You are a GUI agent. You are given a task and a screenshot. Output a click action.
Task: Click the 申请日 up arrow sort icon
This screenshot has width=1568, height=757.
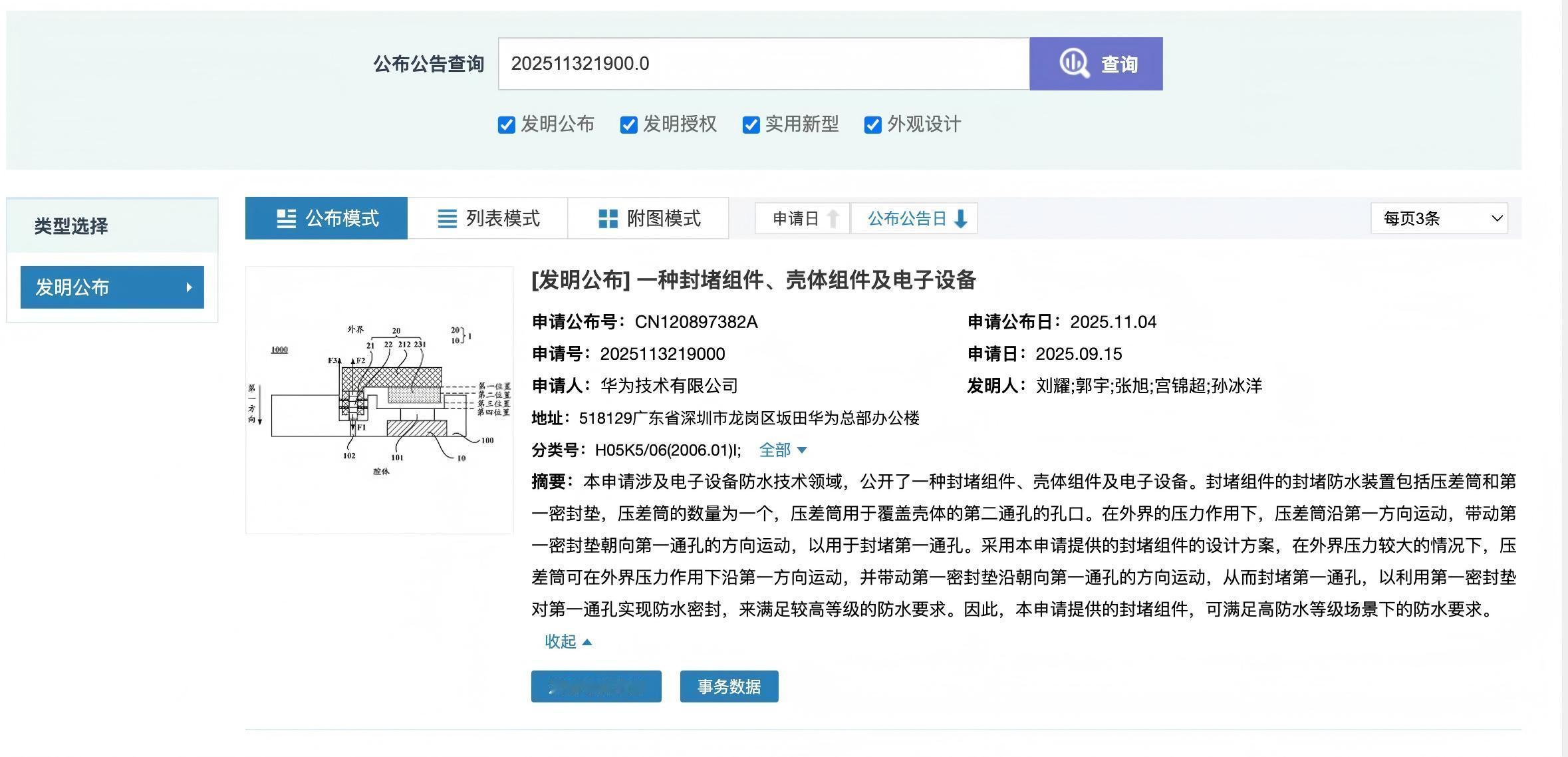[833, 218]
